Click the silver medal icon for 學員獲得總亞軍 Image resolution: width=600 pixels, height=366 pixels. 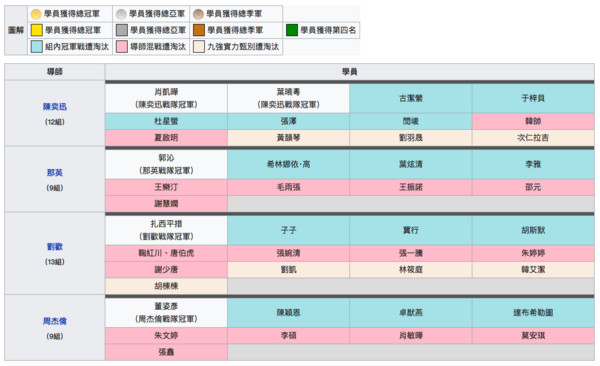tap(121, 14)
